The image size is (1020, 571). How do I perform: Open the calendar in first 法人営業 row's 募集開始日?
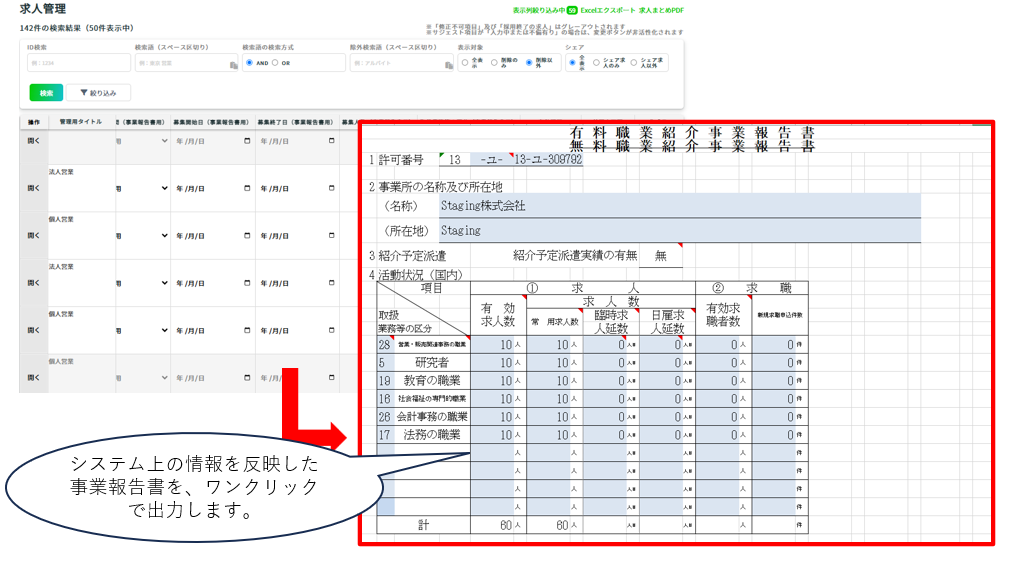tap(247, 188)
